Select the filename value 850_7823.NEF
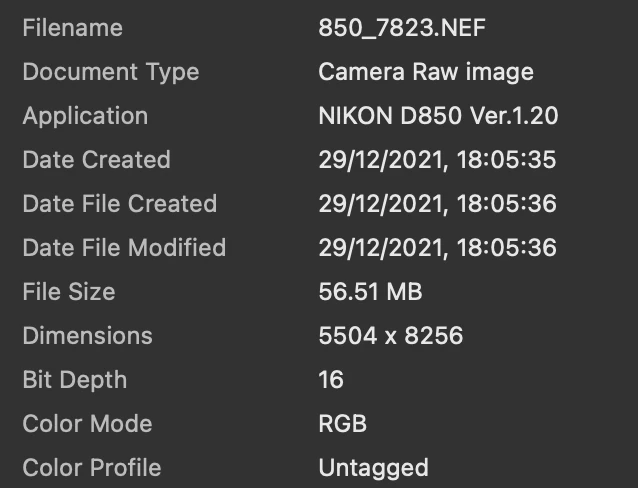This screenshot has width=638, height=488. pos(402,28)
